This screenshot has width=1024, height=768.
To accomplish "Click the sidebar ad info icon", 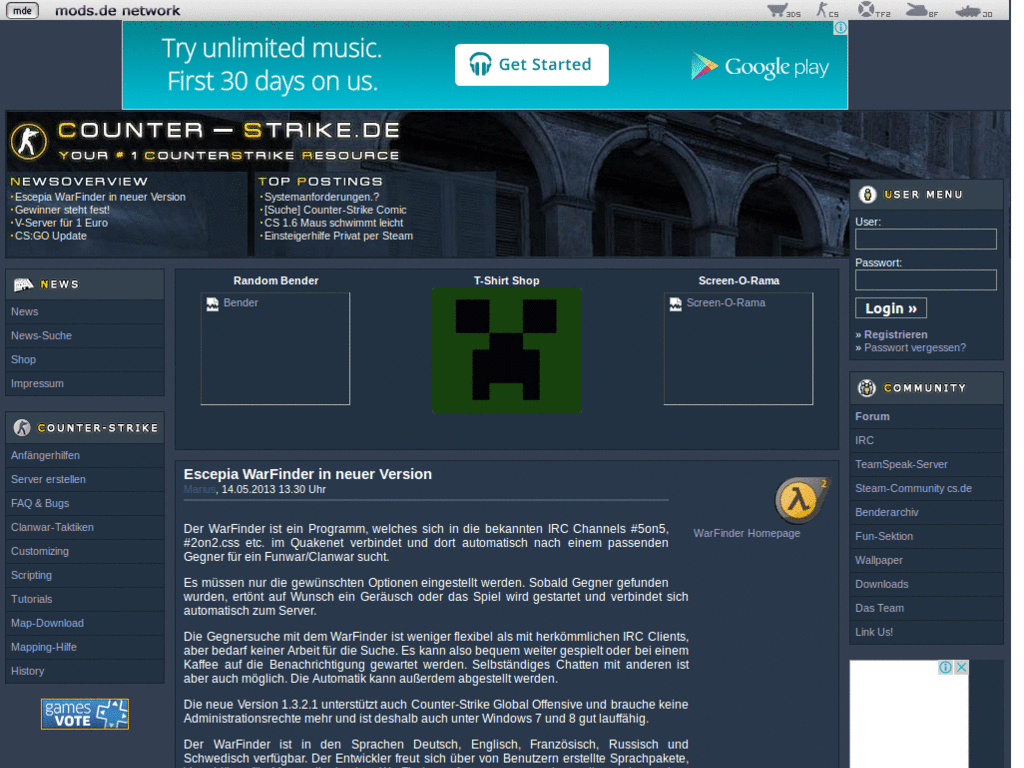I will tap(945, 667).
